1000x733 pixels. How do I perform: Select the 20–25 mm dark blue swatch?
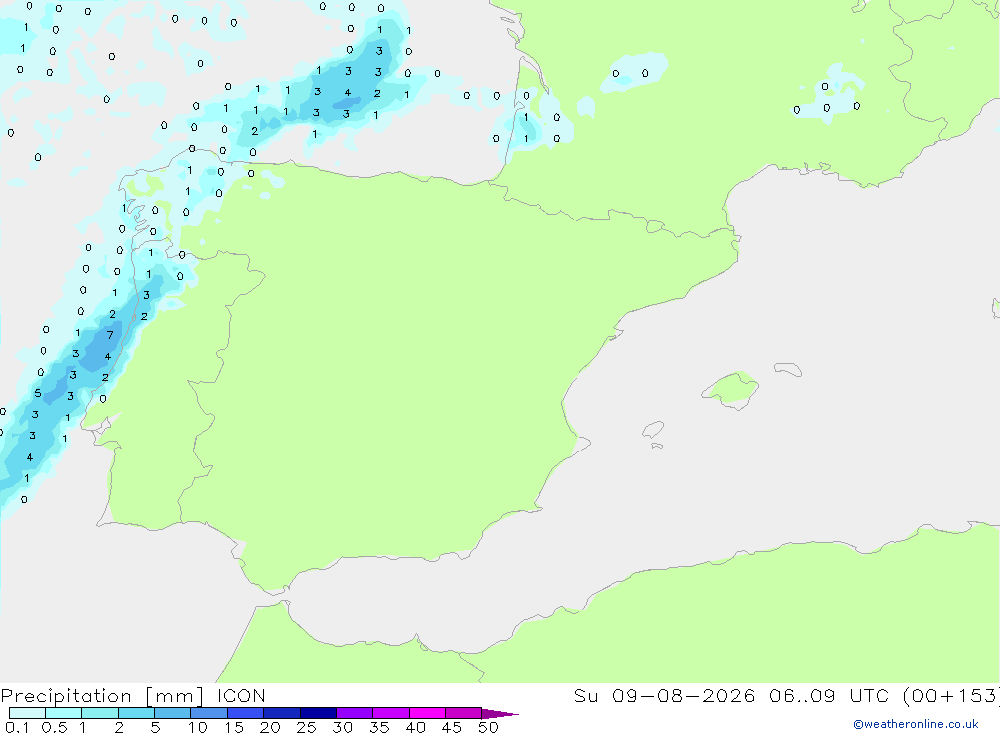[x=282, y=713]
